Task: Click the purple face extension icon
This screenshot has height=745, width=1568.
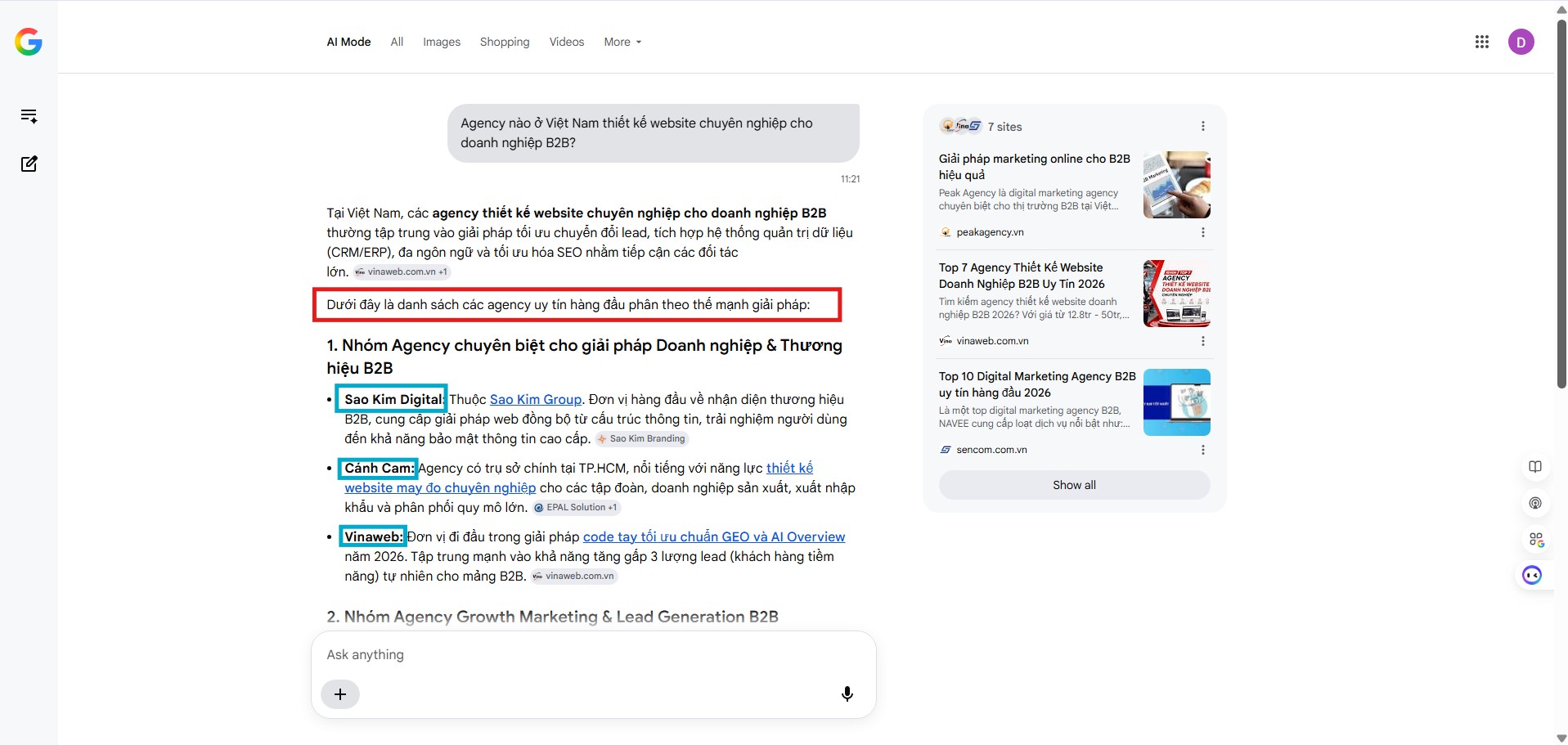Action: (x=1532, y=576)
